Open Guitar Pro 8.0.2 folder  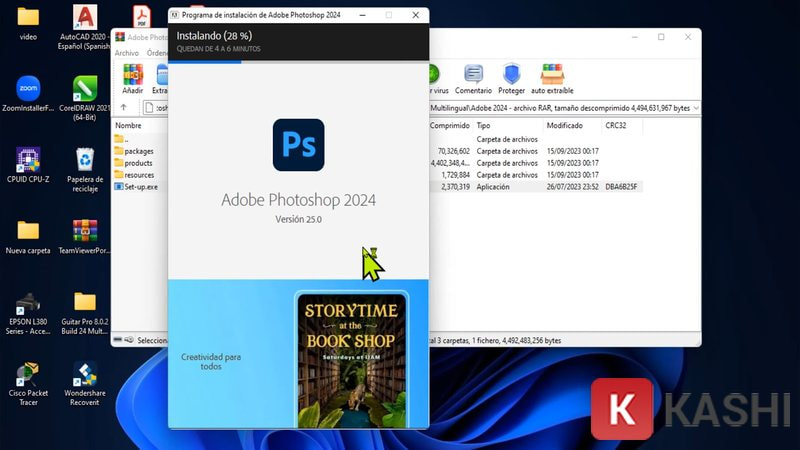pos(85,313)
